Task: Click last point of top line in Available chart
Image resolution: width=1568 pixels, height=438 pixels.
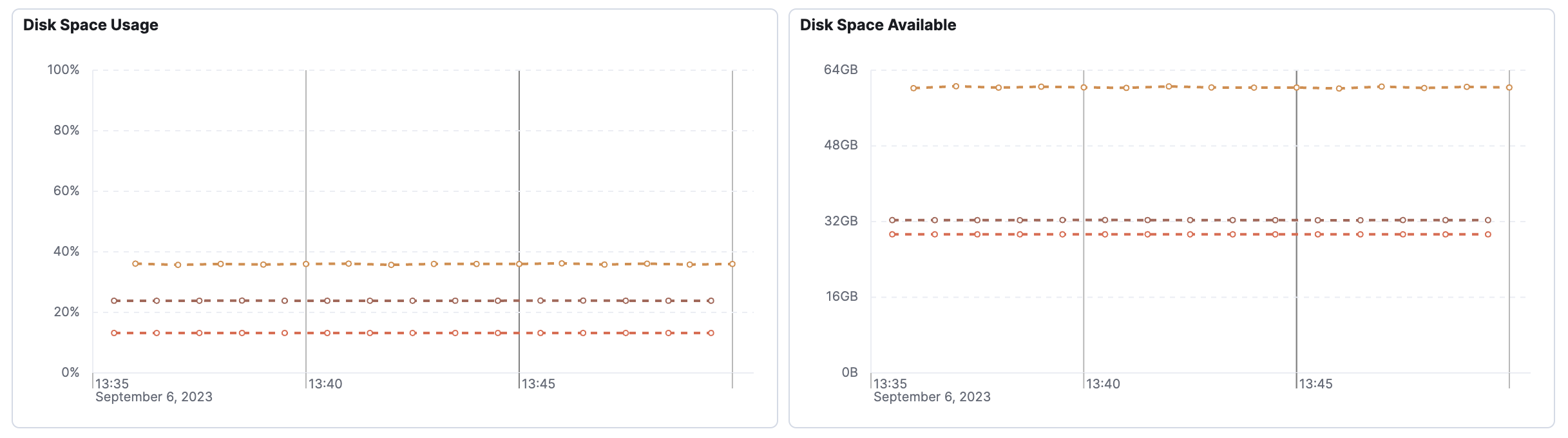Action: pyautogui.click(x=1509, y=88)
